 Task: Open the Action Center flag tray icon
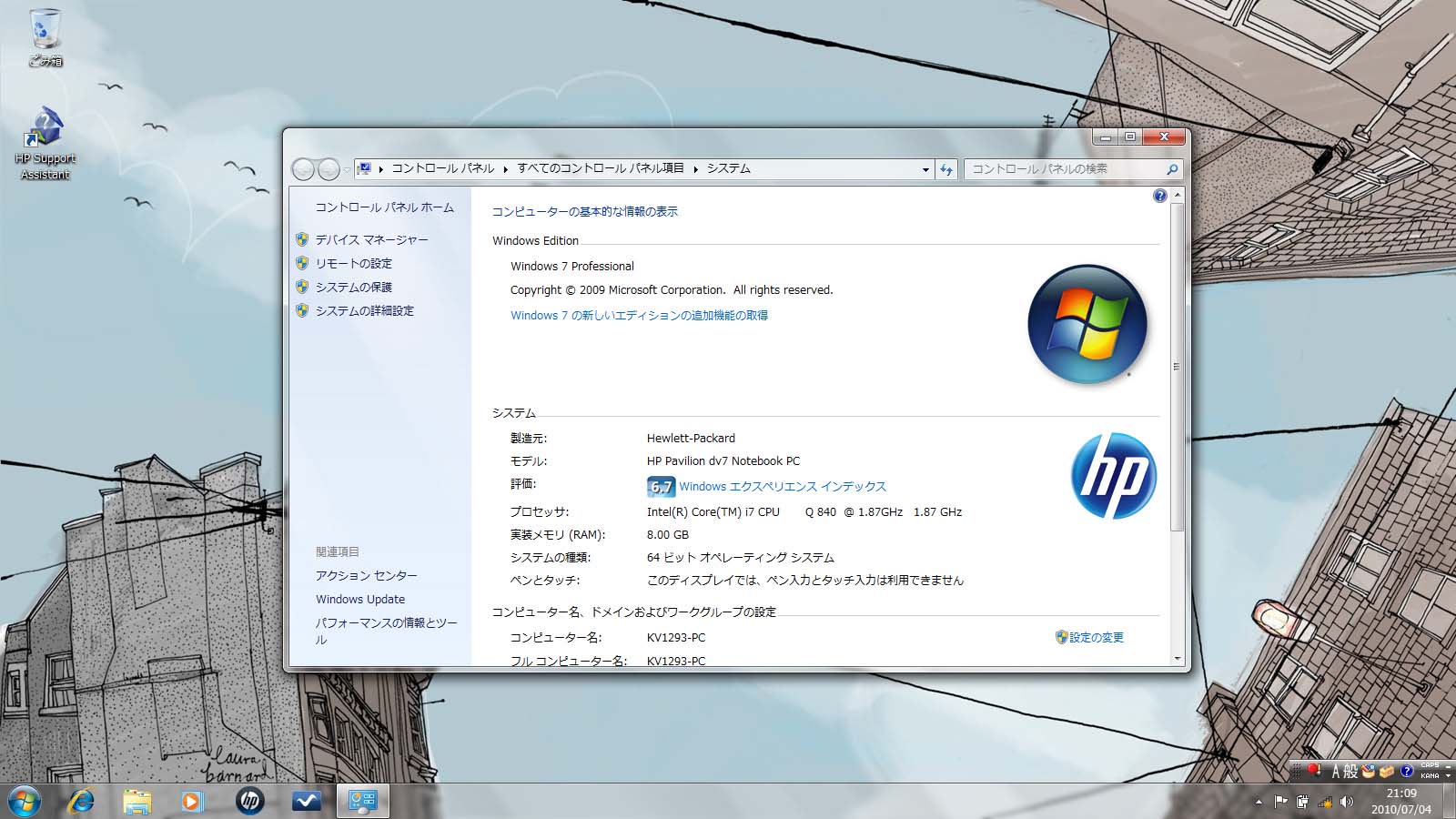tap(1280, 802)
